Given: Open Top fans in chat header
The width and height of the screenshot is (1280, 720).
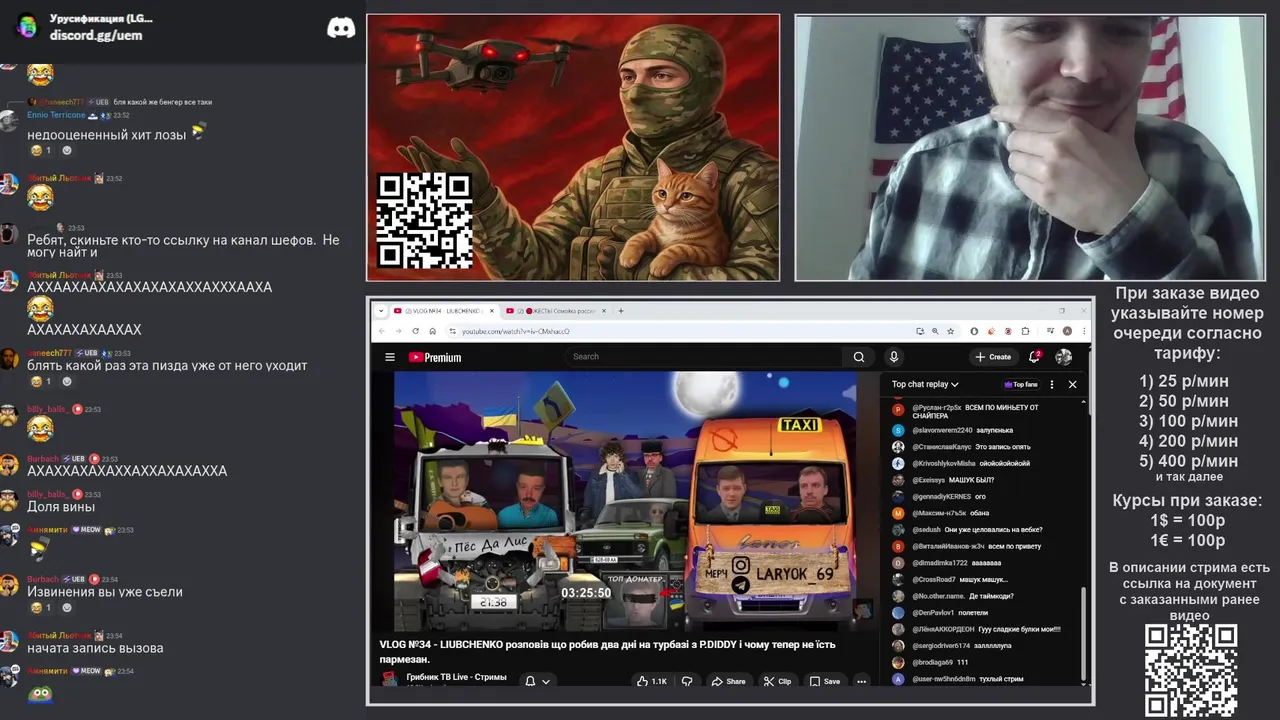Looking at the screenshot, I should click(x=1021, y=384).
